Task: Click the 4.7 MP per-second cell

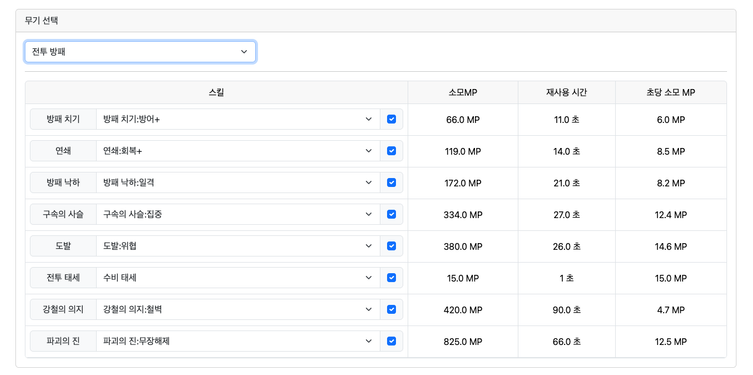Action: tap(671, 310)
